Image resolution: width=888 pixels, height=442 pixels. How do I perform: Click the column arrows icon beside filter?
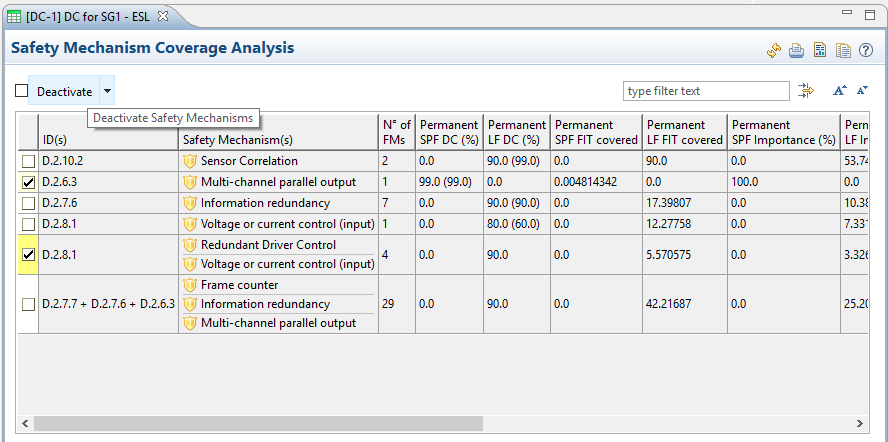806,91
